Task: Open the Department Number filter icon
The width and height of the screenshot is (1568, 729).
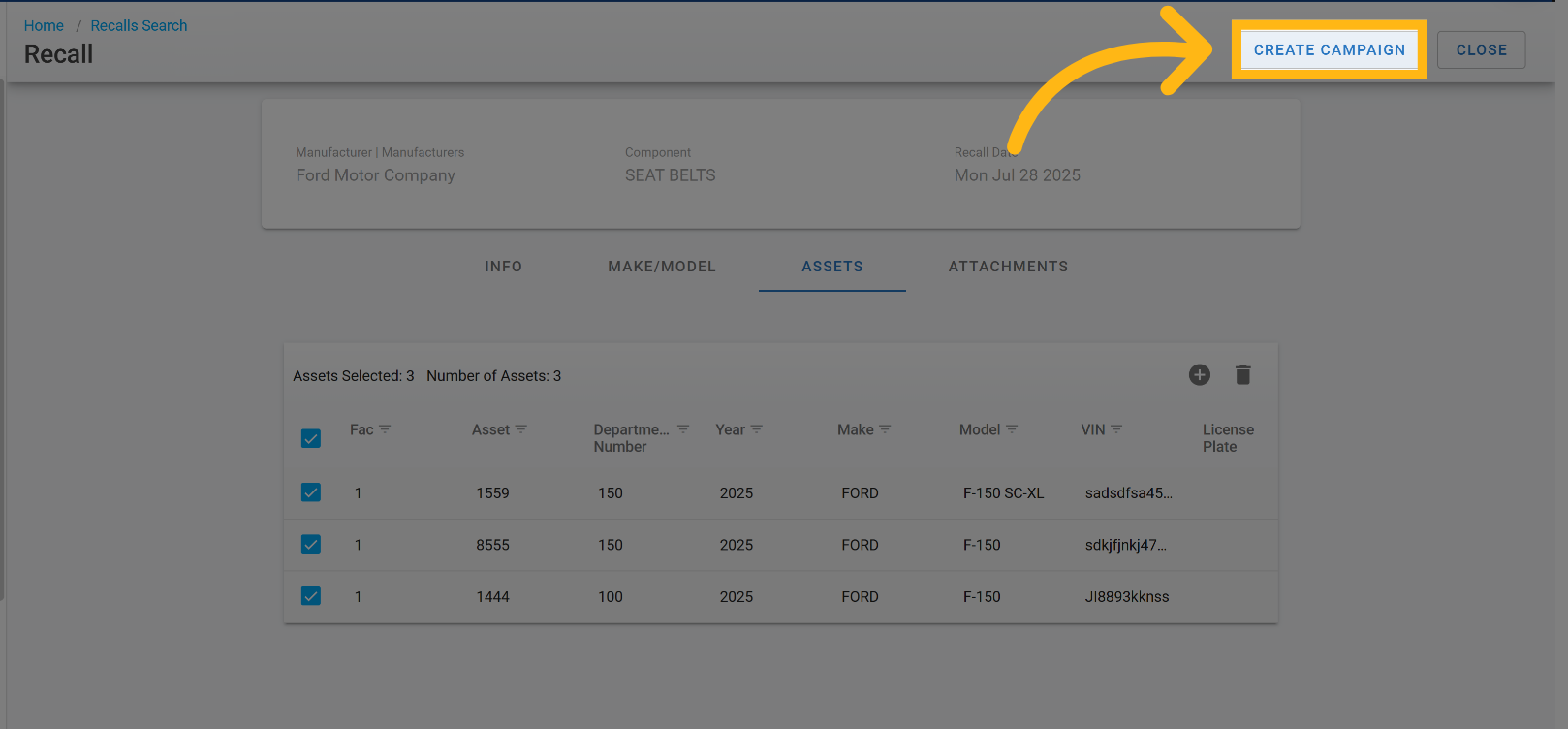Action: pos(683,429)
